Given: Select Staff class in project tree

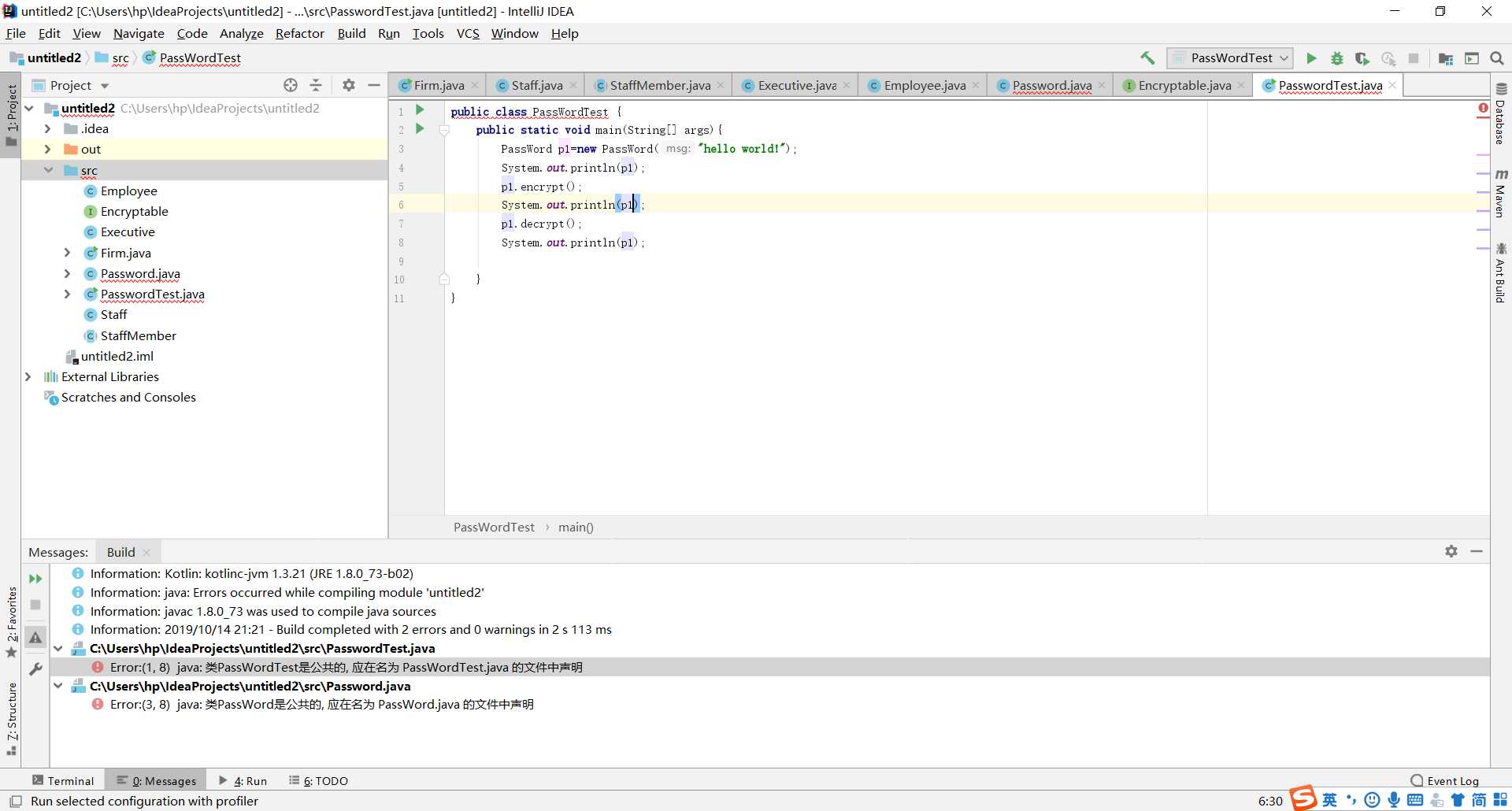Looking at the screenshot, I should 113,314.
